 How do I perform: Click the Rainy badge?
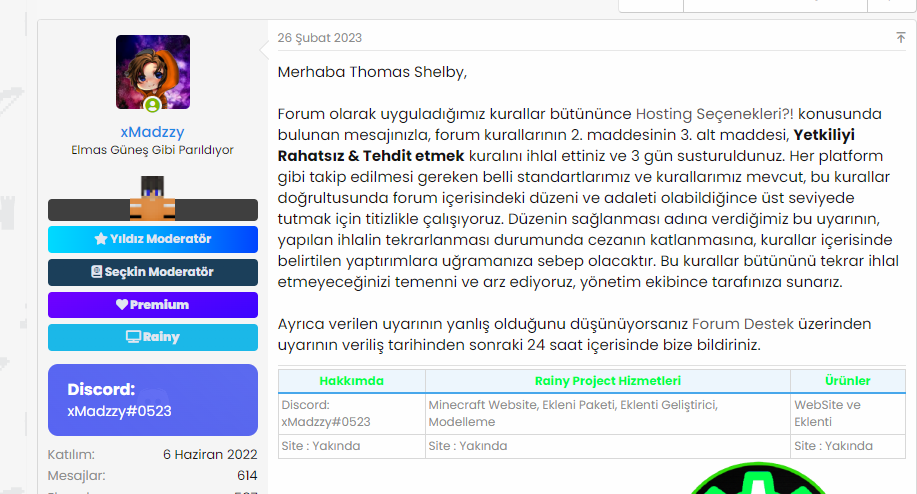153,337
